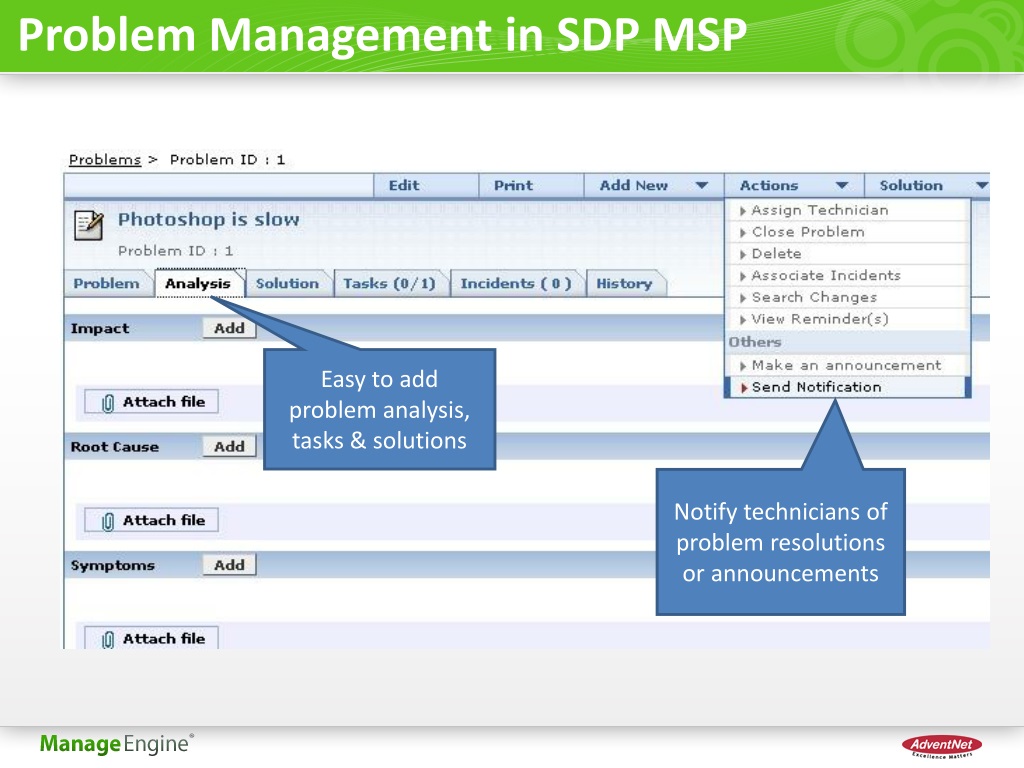This screenshot has width=1024, height=768.
Task: Open the Solution tab
Action: coord(288,283)
